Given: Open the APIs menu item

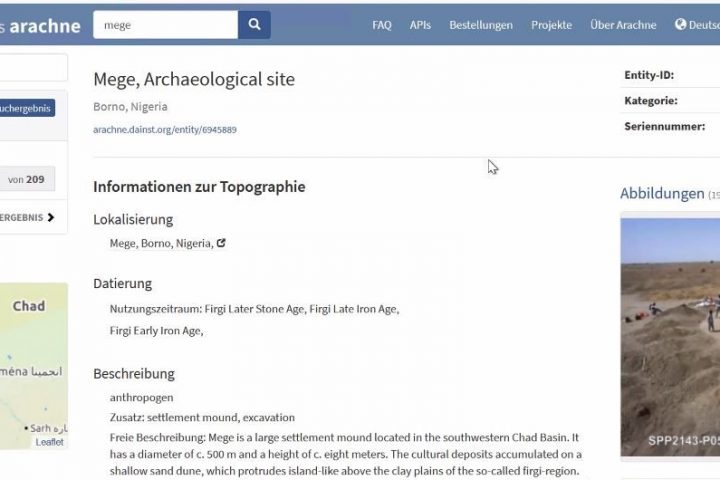Looking at the screenshot, I should [x=420, y=25].
